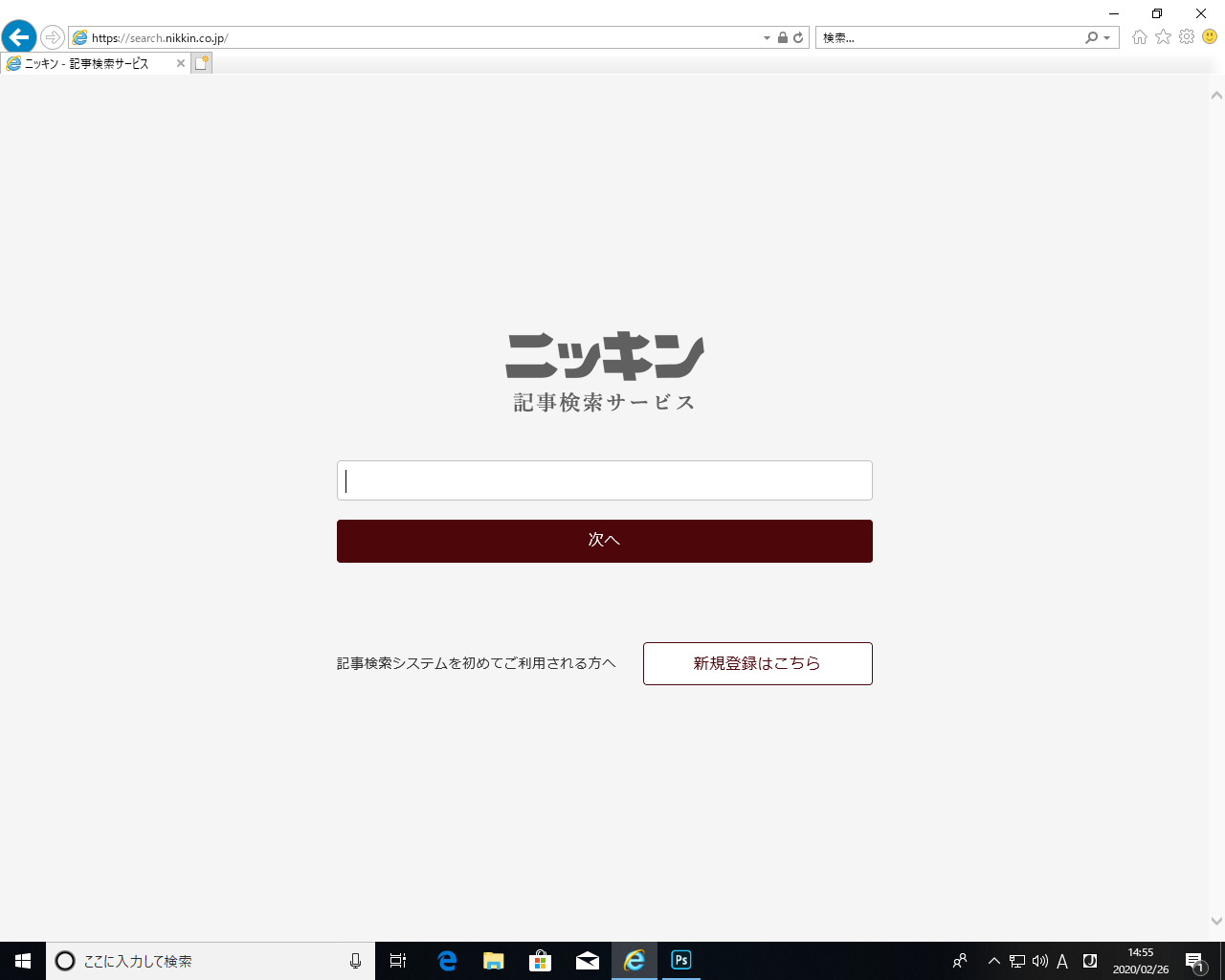The image size is (1225, 980).
Task: Click the security lock icon
Action: (x=783, y=38)
